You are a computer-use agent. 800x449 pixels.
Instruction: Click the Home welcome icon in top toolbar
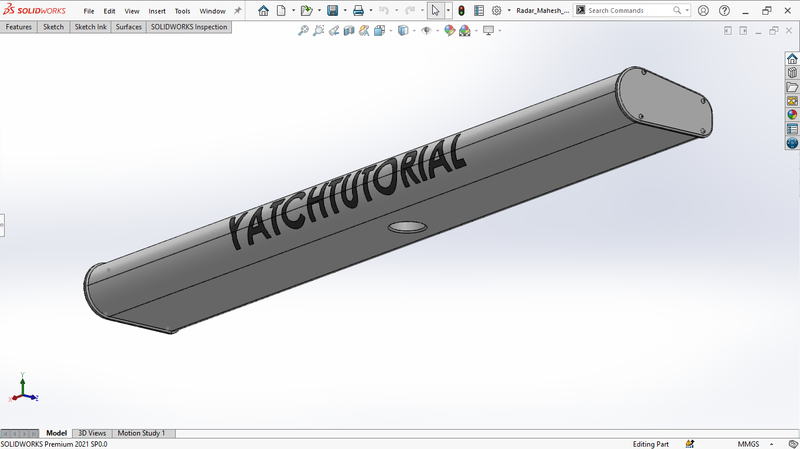click(263, 10)
